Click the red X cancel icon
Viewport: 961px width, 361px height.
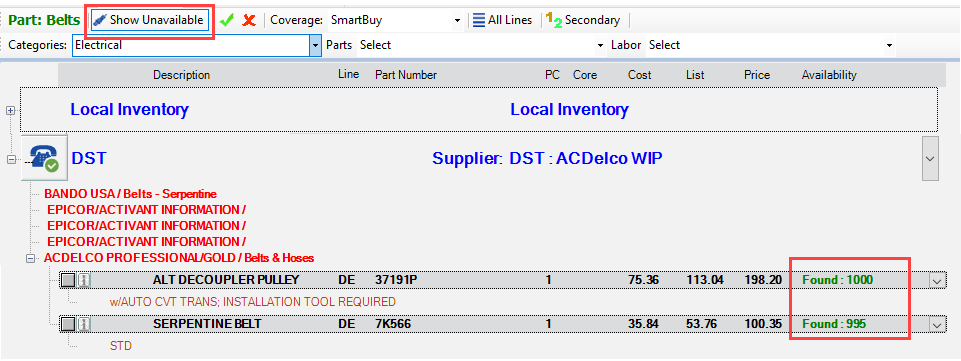coord(248,20)
